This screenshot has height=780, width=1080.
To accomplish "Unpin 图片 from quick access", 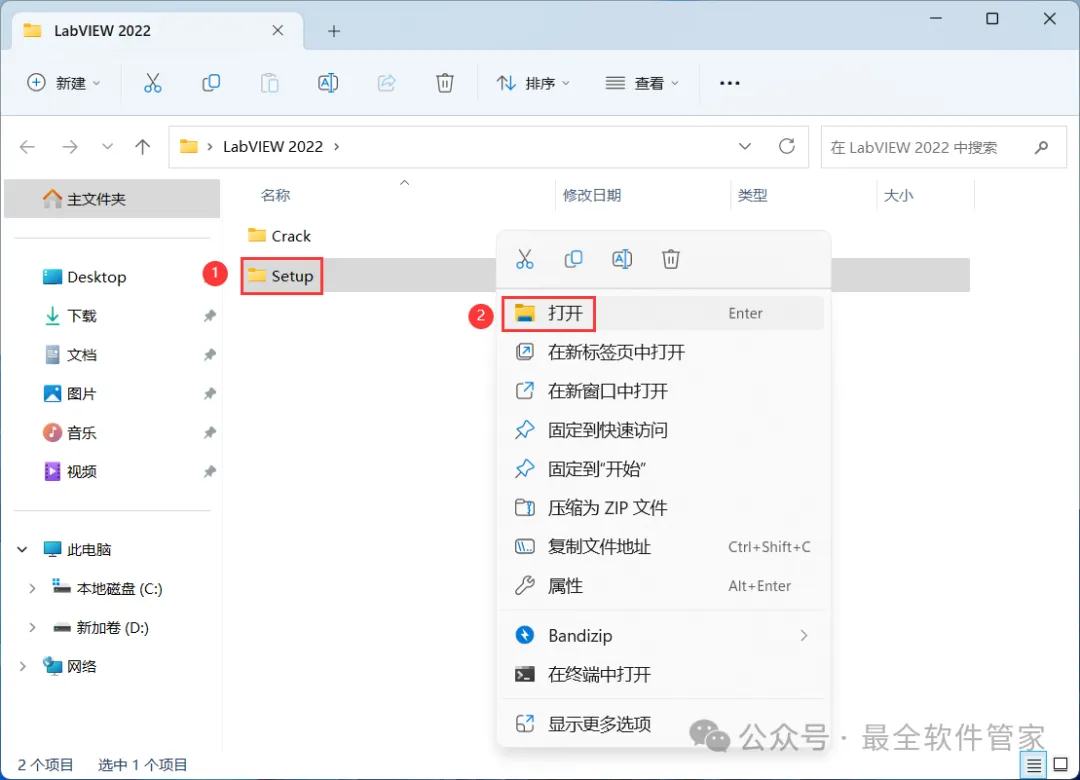I will tap(209, 393).
